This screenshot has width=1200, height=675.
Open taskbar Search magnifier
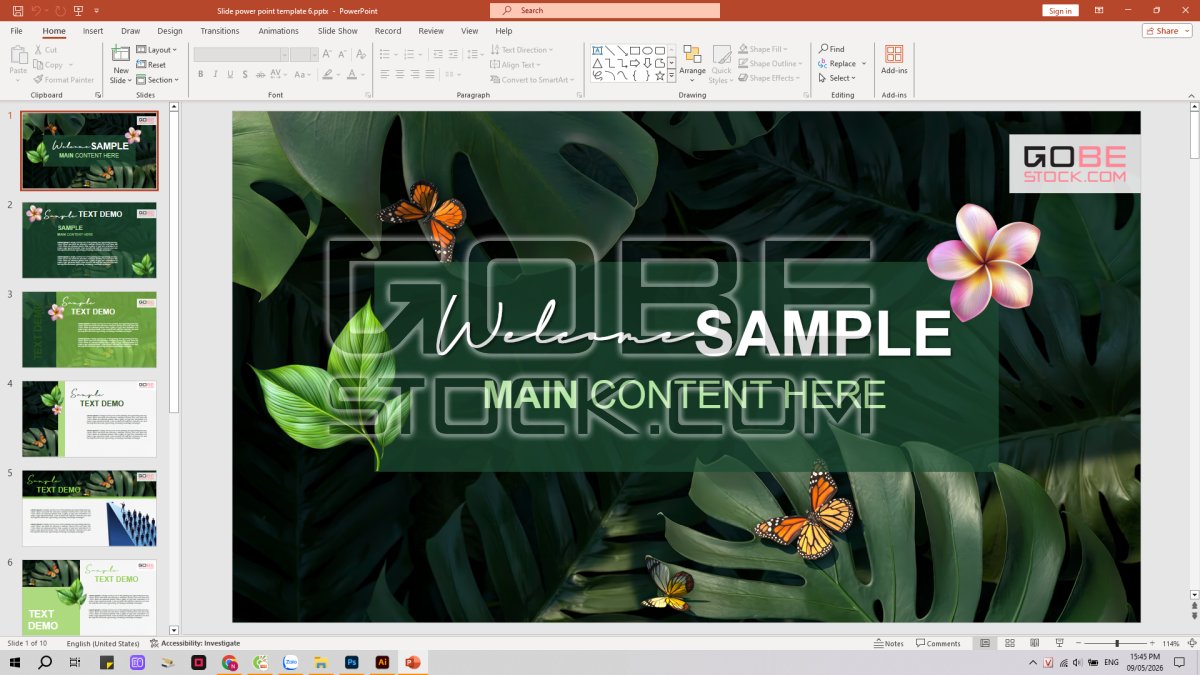45,662
